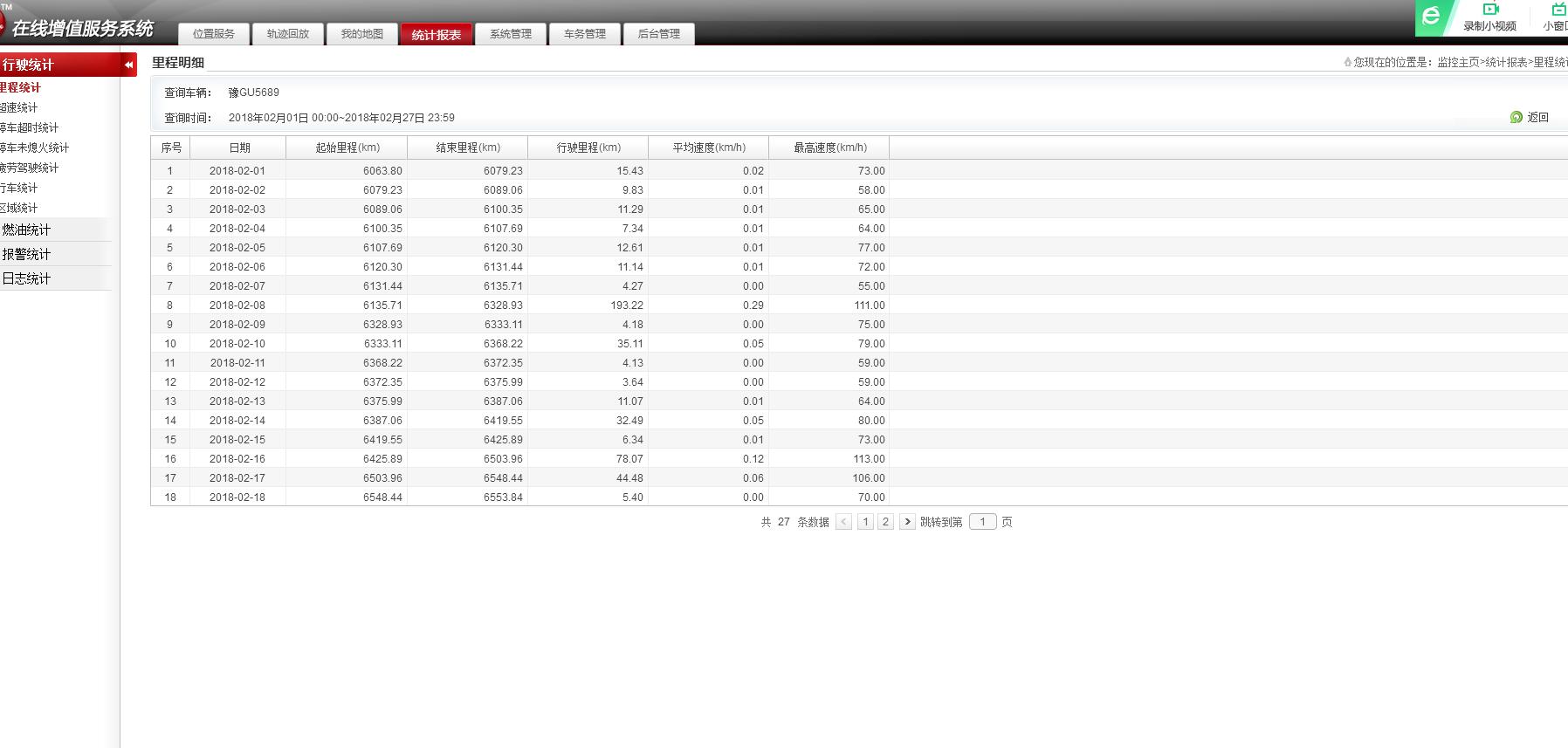Open 停车未熄火统计 in the sidebar
This screenshot has width=1568, height=748.
click(35, 148)
